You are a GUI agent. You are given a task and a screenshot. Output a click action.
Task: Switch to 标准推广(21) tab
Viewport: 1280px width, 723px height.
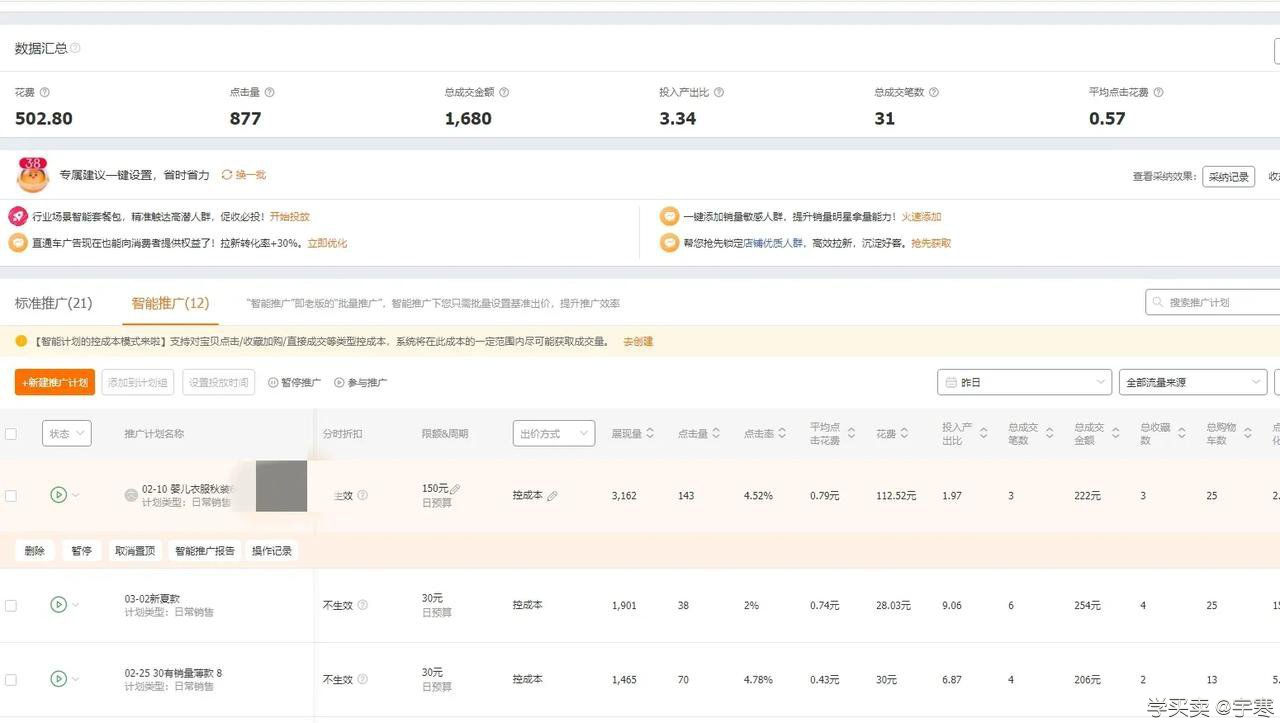pyautogui.click(x=53, y=303)
